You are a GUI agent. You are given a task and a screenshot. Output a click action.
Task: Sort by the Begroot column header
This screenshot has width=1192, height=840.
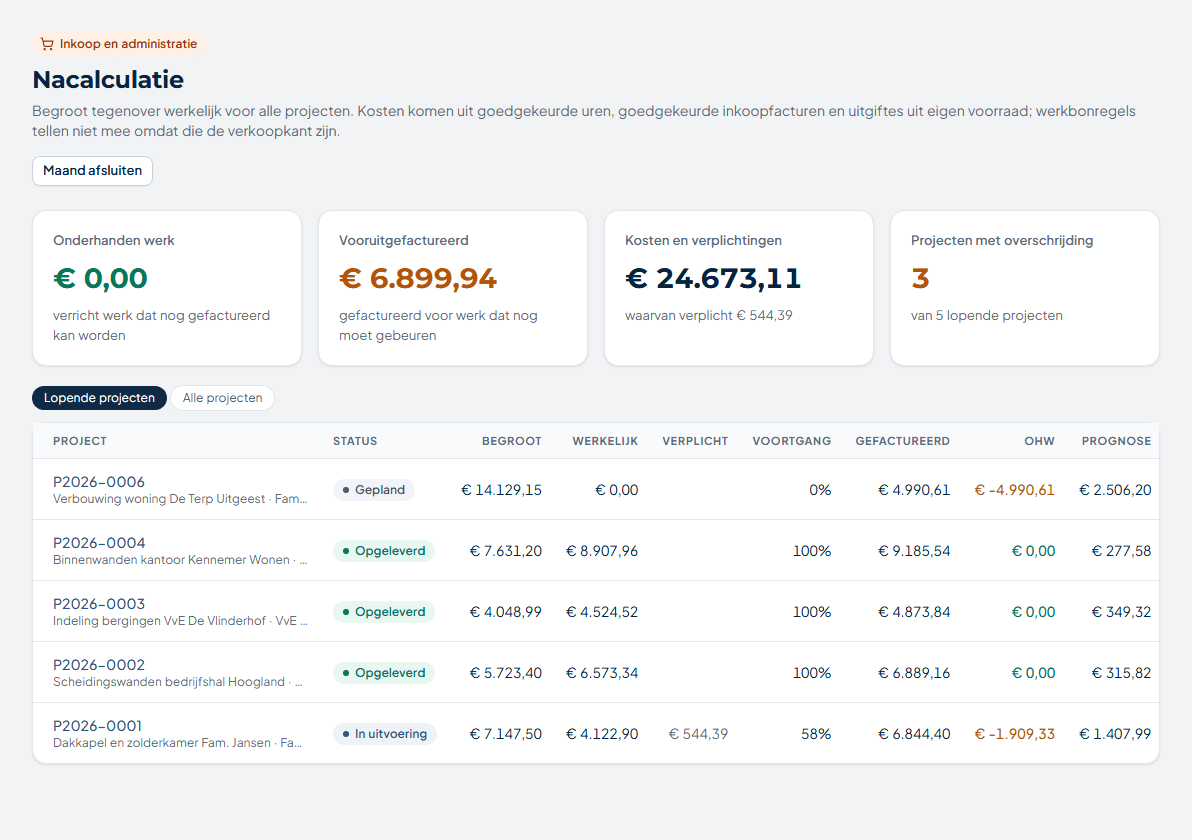coord(512,441)
